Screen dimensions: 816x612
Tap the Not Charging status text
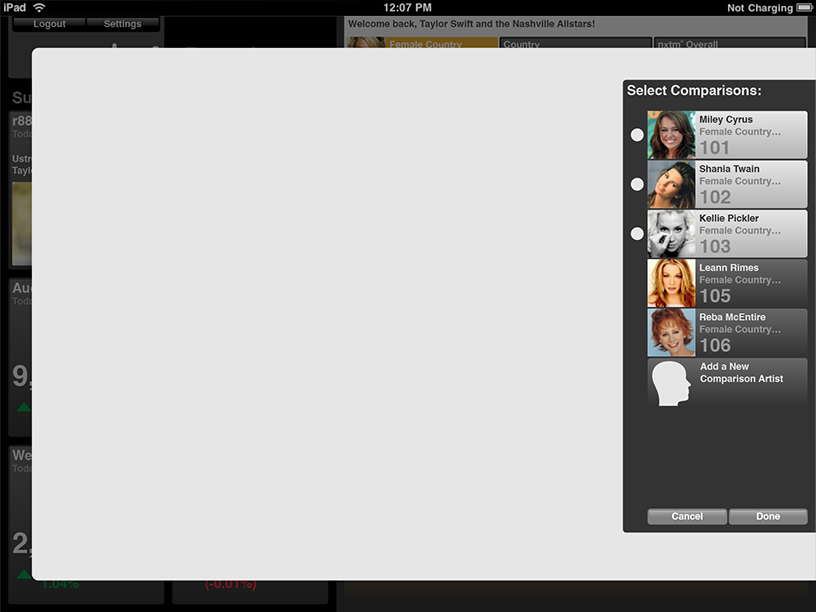(x=760, y=8)
